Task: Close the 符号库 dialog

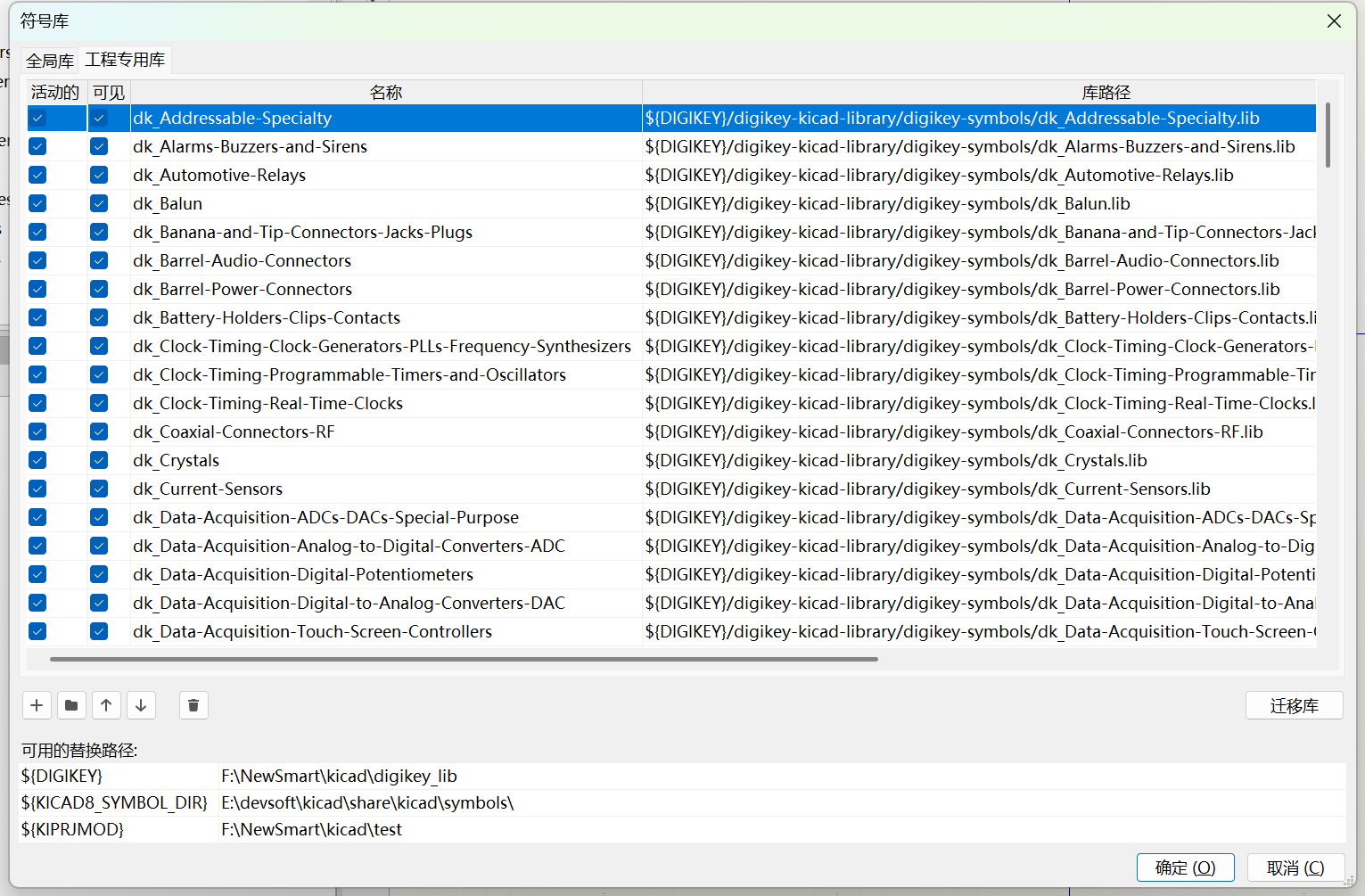Action: click(x=1334, y=21)
